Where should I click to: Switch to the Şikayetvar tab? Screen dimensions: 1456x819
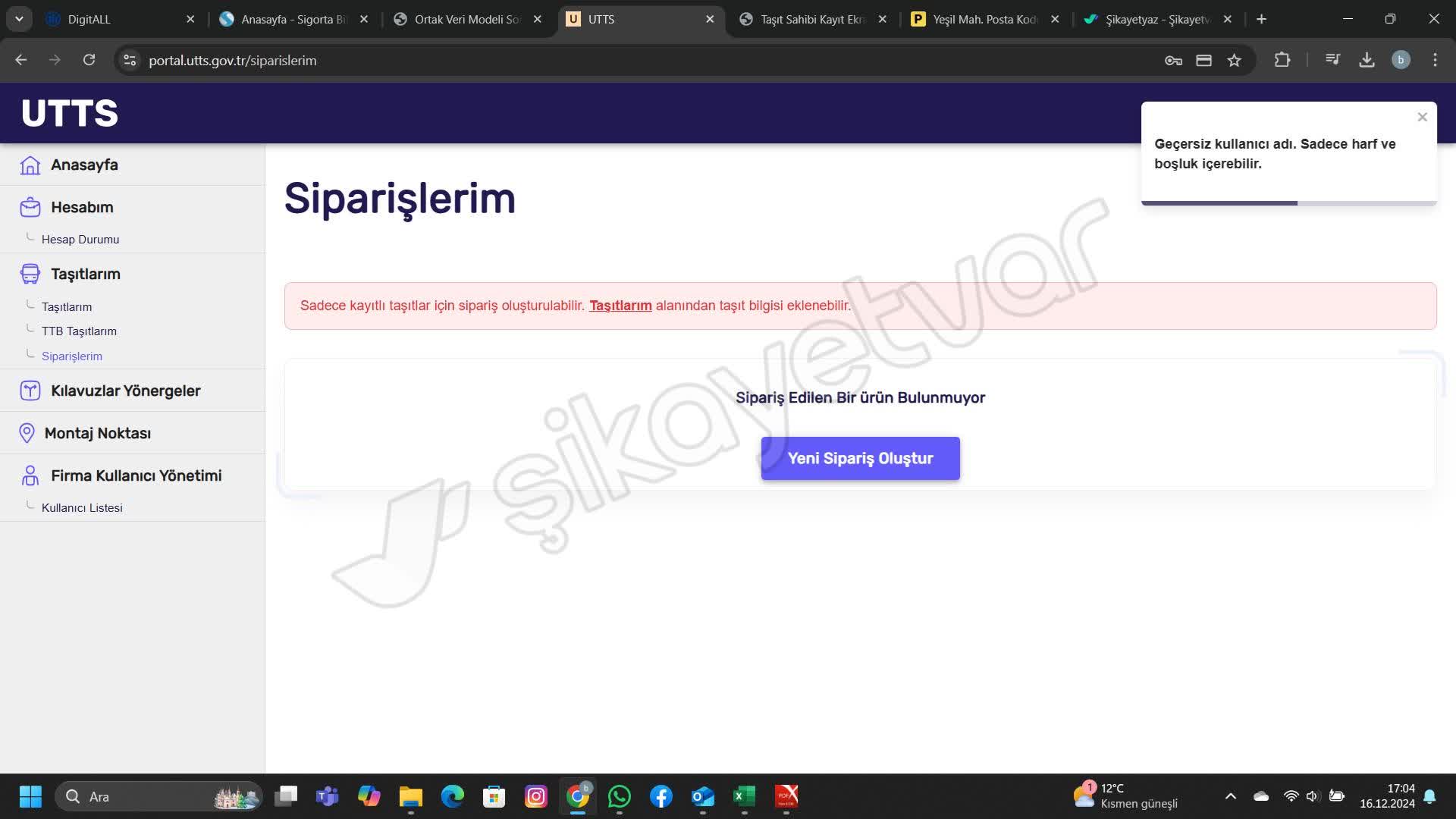(x=1153, y=19)
